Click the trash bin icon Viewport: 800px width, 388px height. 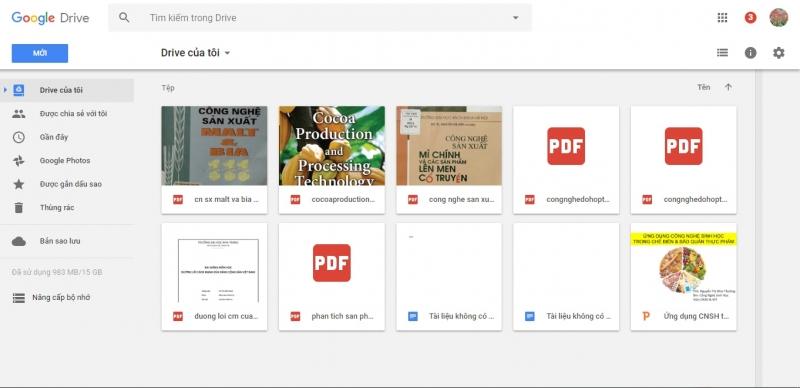click(18, 208)
